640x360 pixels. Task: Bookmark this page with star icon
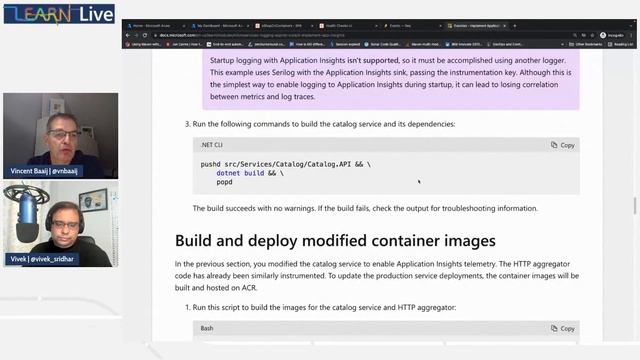tap(592, 36)
